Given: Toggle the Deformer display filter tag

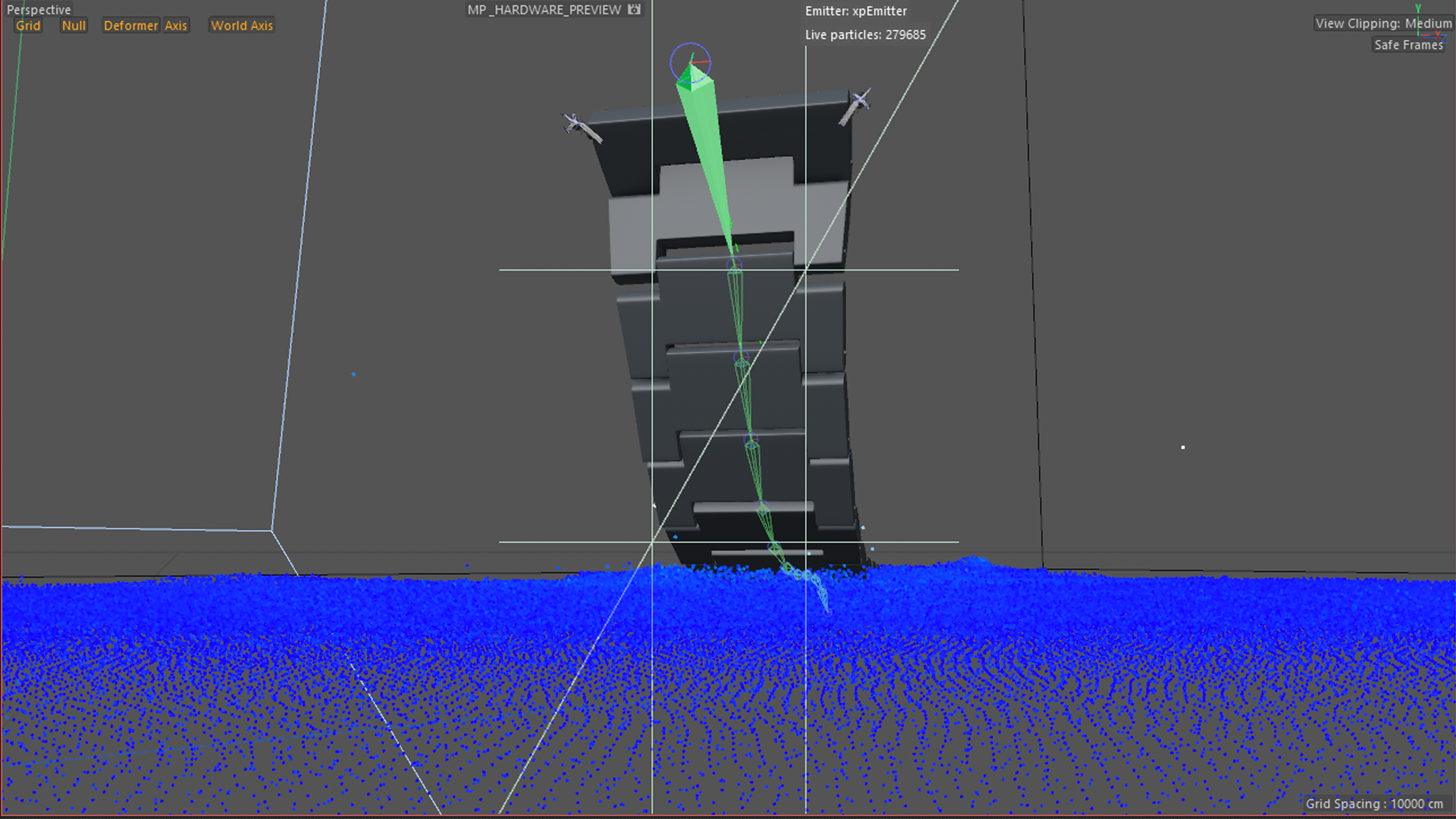Looking at the screenshot, I should [130, 26].
